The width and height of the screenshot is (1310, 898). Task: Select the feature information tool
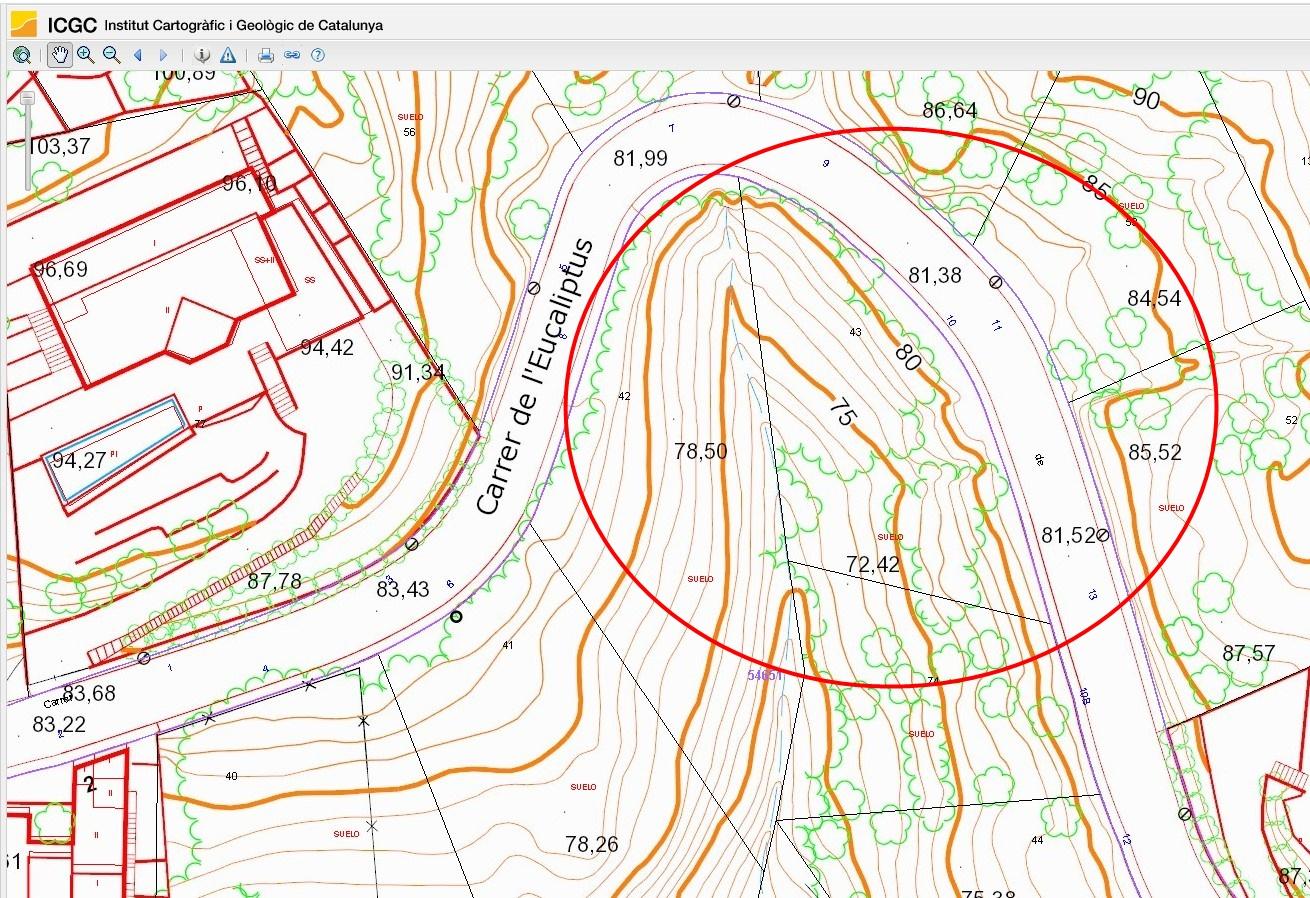coord(202,55)
